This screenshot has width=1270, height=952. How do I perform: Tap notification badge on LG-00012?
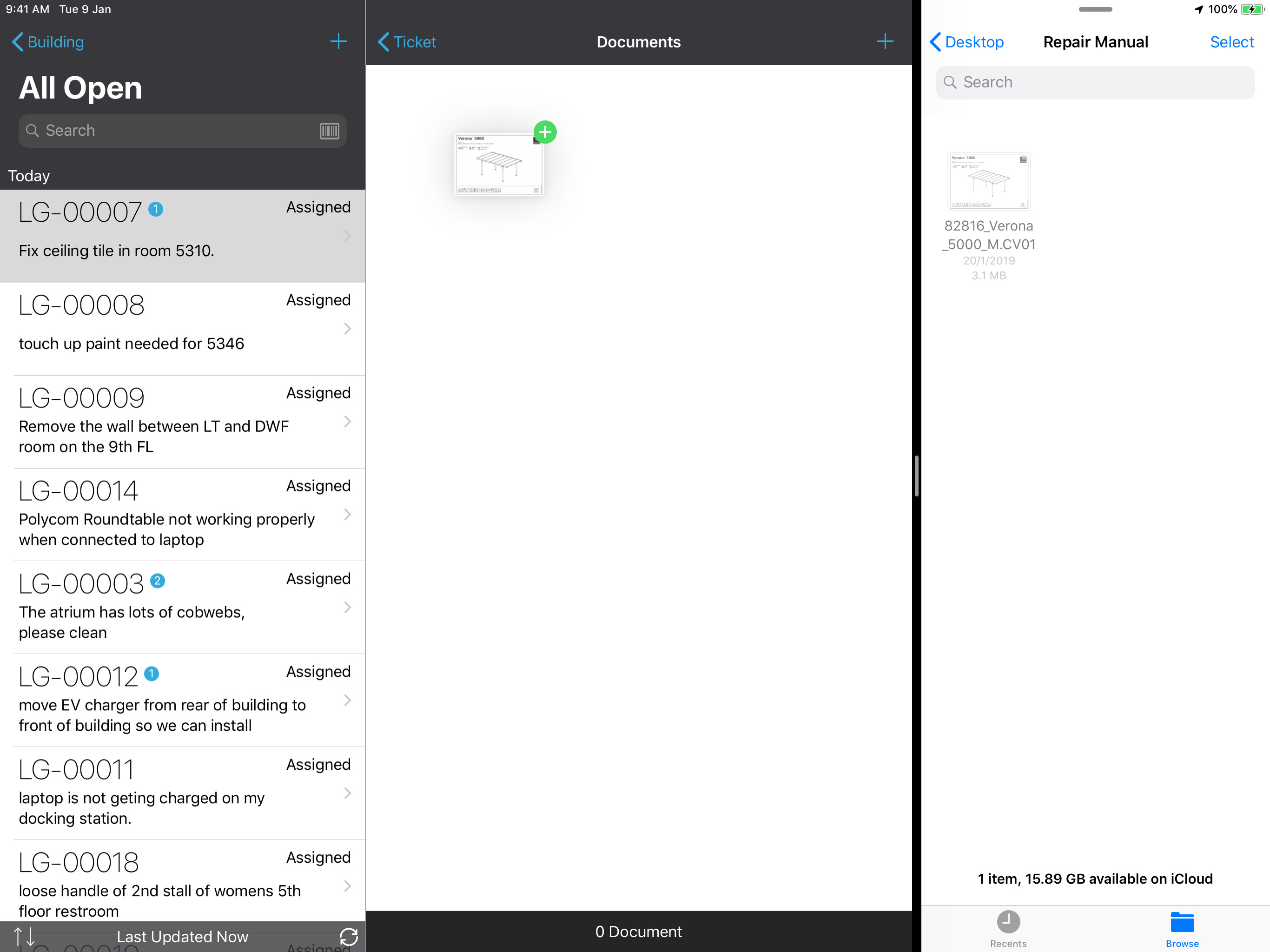coord(152,674)
